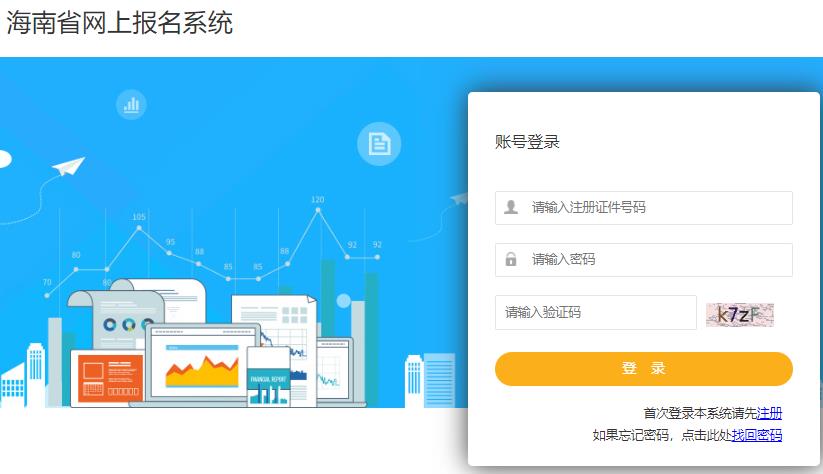The width and height of the screenshot is (823, 474).
Task: Focus the 请输入密码 password field
Action: pyautogui.click(x=643, y=260)
